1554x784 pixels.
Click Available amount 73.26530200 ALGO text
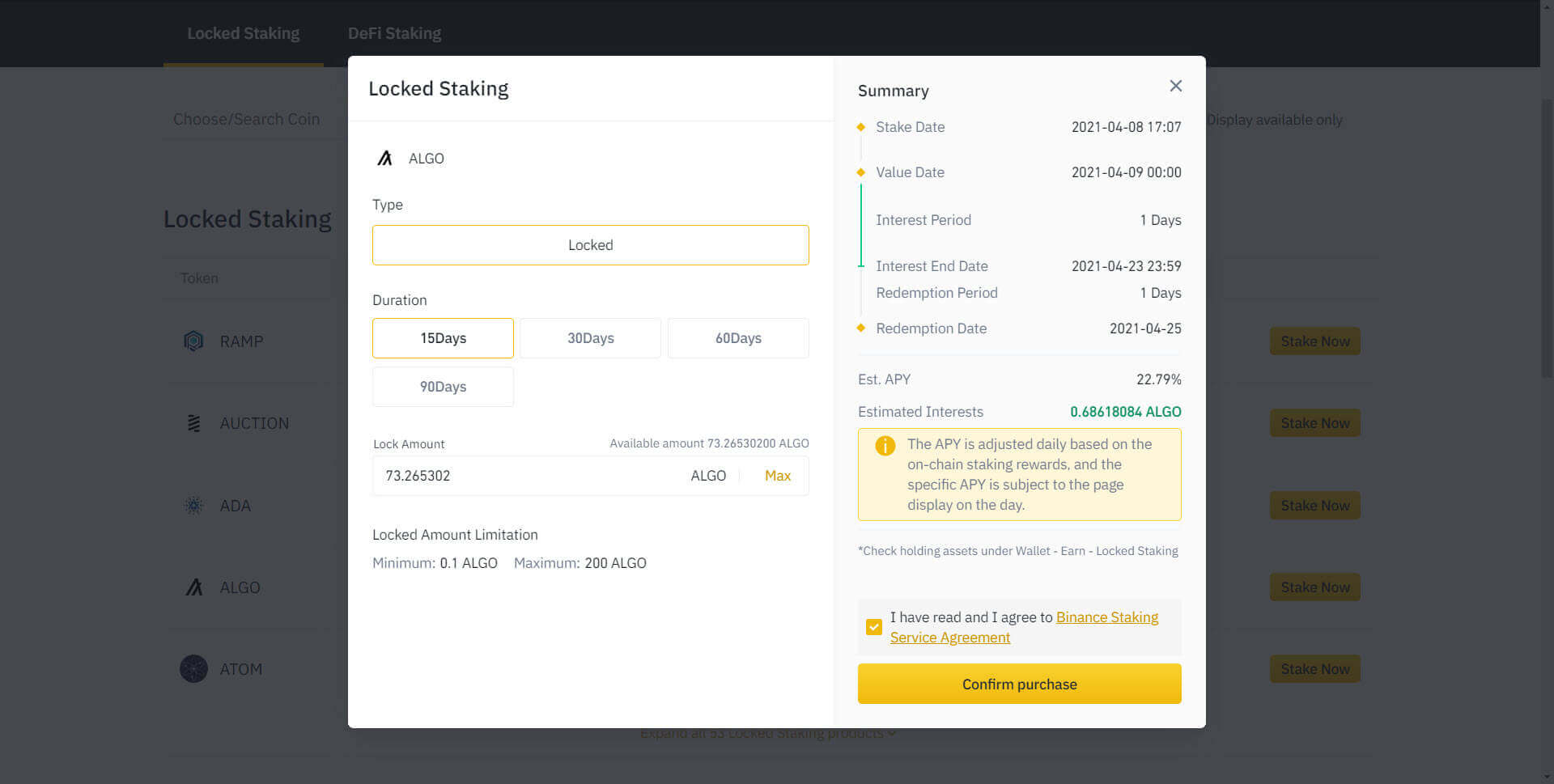pos(709,443)
